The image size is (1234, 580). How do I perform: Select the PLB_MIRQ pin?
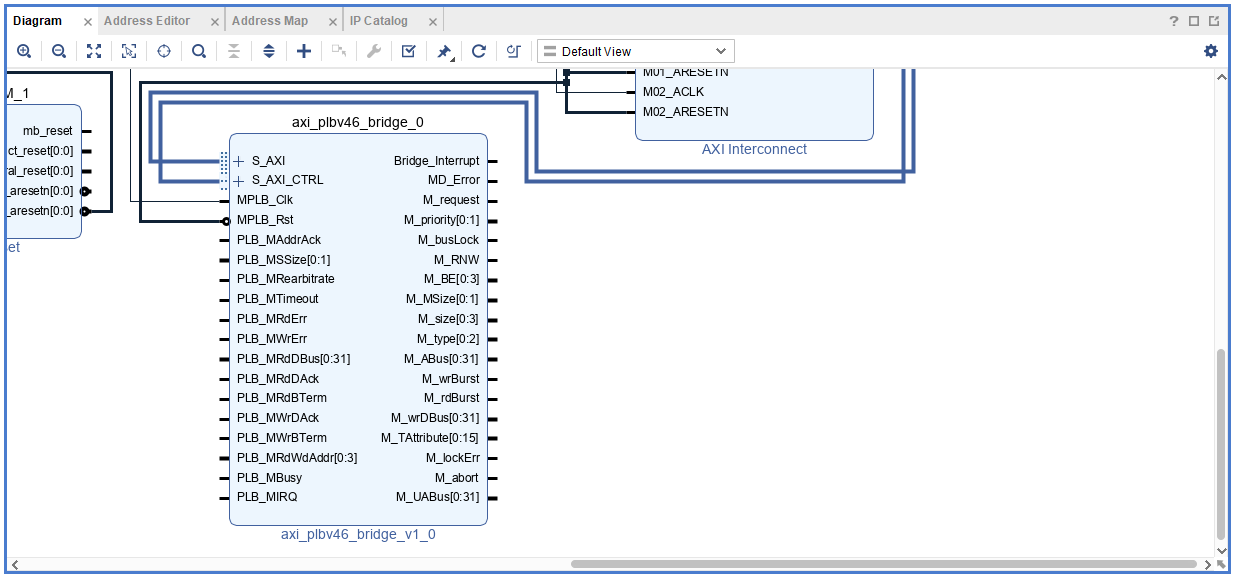267,497
